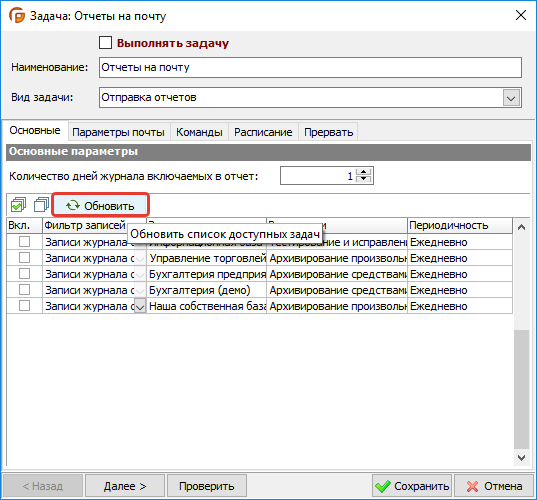The height and width of the screenshot is (500, 537).
Task: Enable the Выполнять задачу checkbox
Action: [x=105, y=43]
